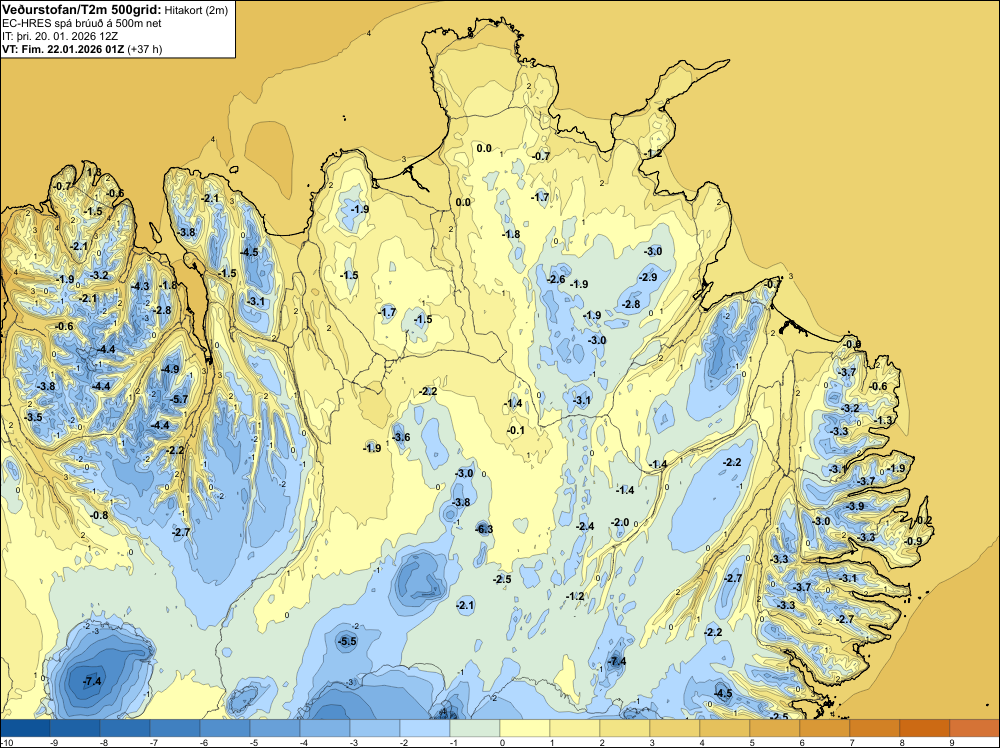Click the -5.7 temperature value on the map
The height and width of the screenshot is (748, 1000).
(180, 400)
